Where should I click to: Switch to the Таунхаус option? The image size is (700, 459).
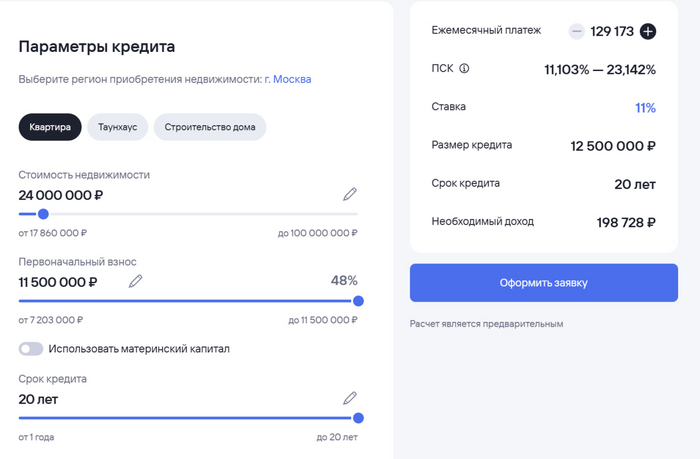(x=118, y=127)
